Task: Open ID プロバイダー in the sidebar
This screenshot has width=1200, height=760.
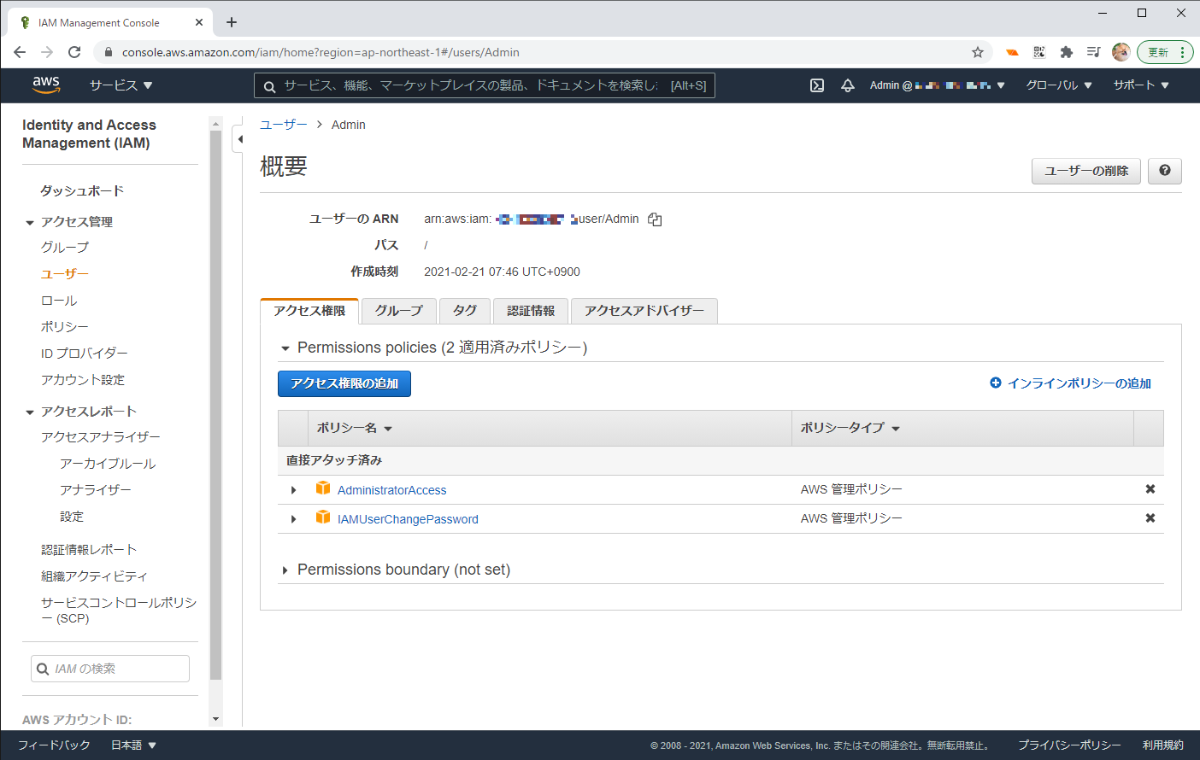Action: (x=84, y=353)
